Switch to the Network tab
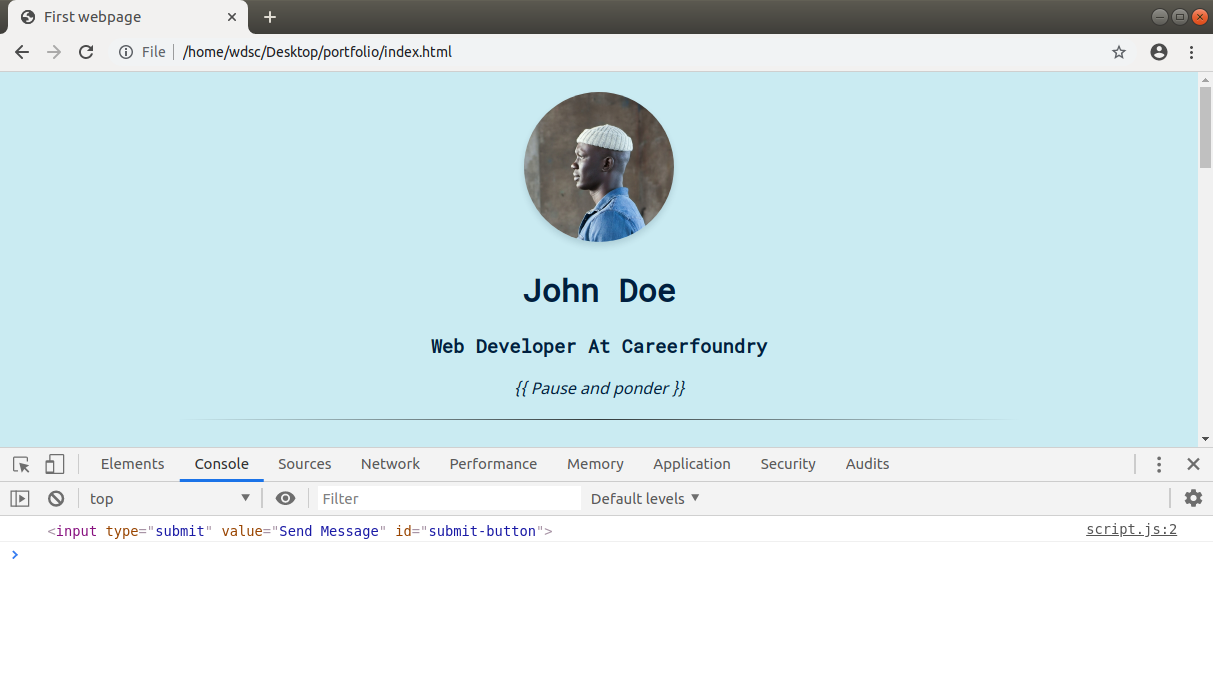Viewport: 1213px width, 693px height. 390,464
